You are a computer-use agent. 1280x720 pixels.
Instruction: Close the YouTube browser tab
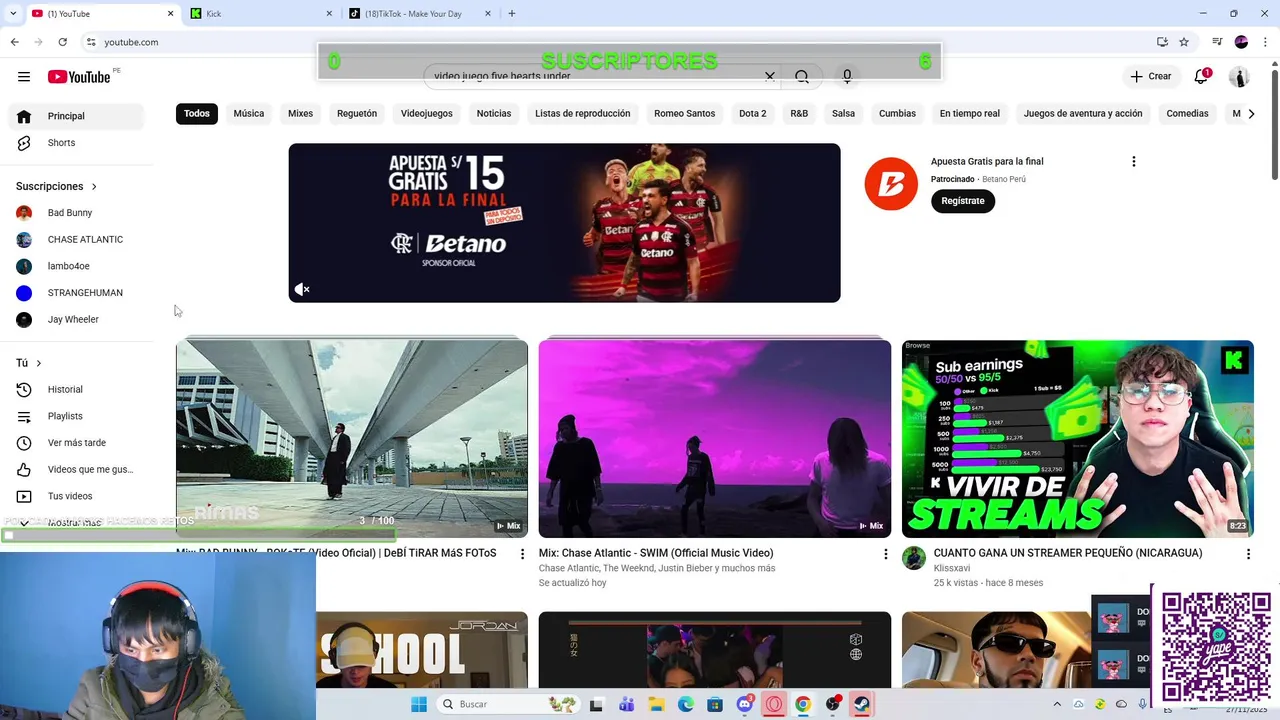[x=170, y=14]
